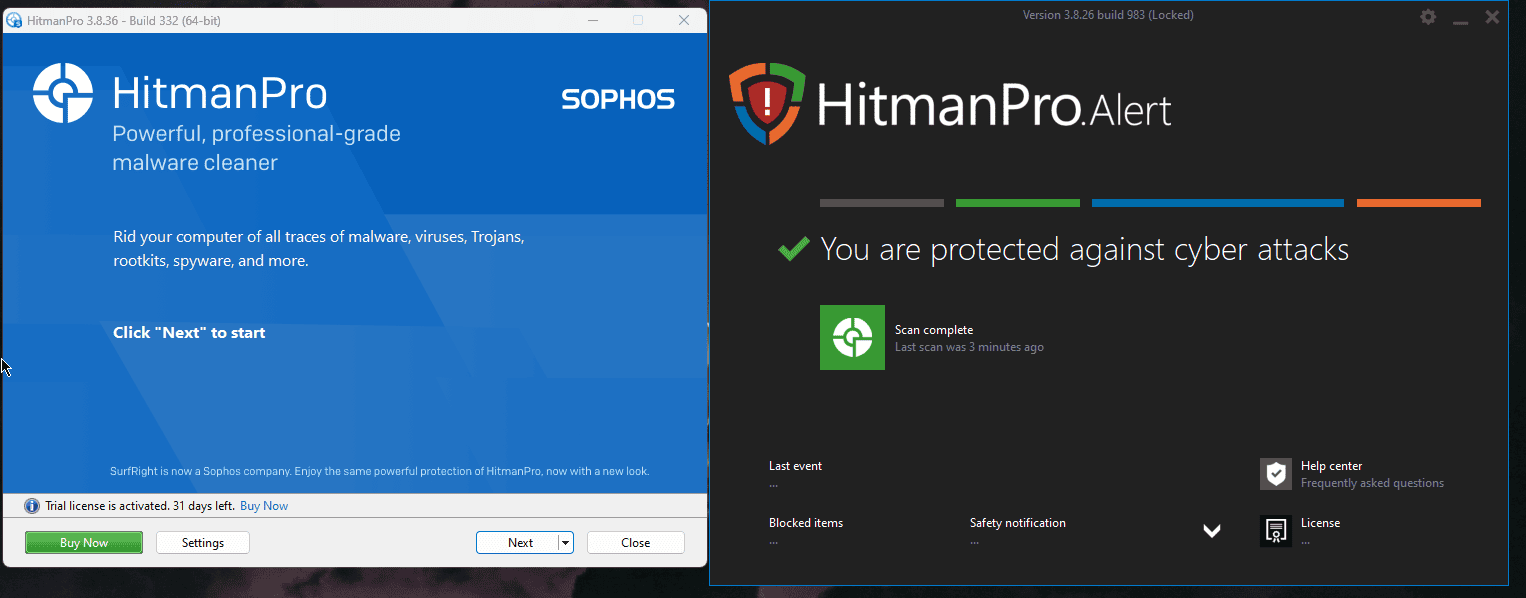The width and height of the screenshot is (1526, 598).
Task: Click the License document icon
Action: [x=1275, y=531]
